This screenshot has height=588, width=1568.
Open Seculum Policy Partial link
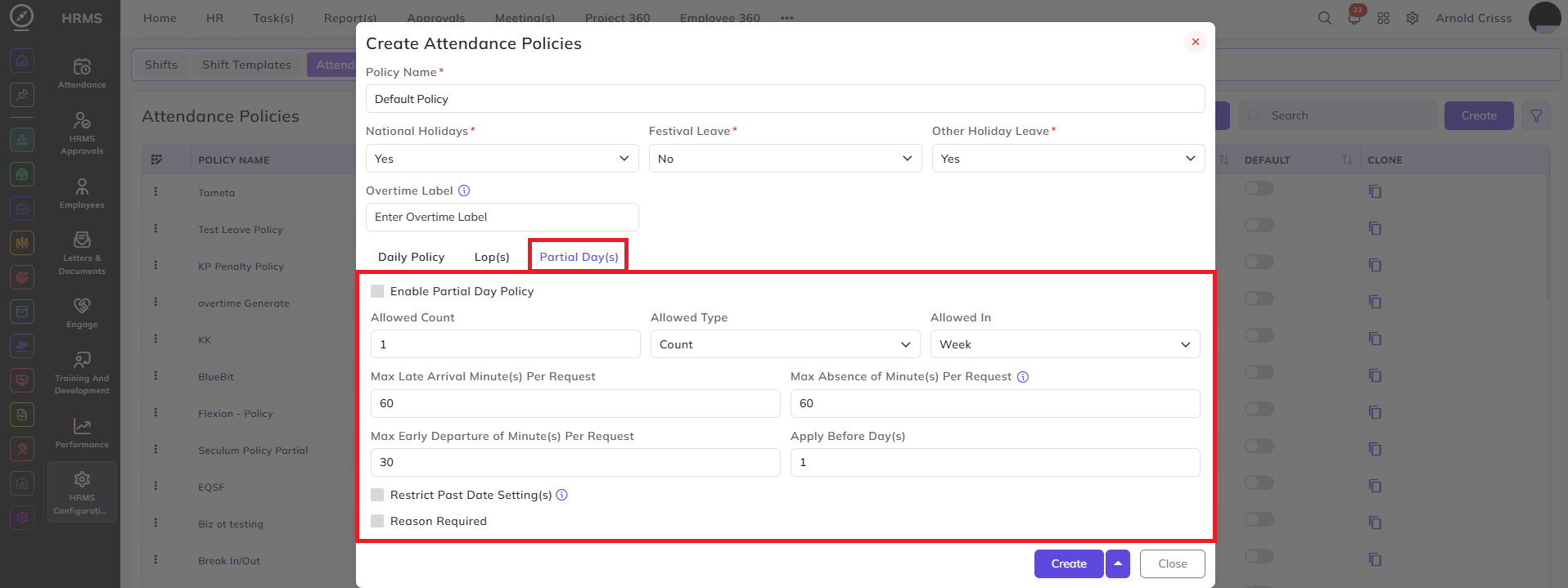[253, 451]
